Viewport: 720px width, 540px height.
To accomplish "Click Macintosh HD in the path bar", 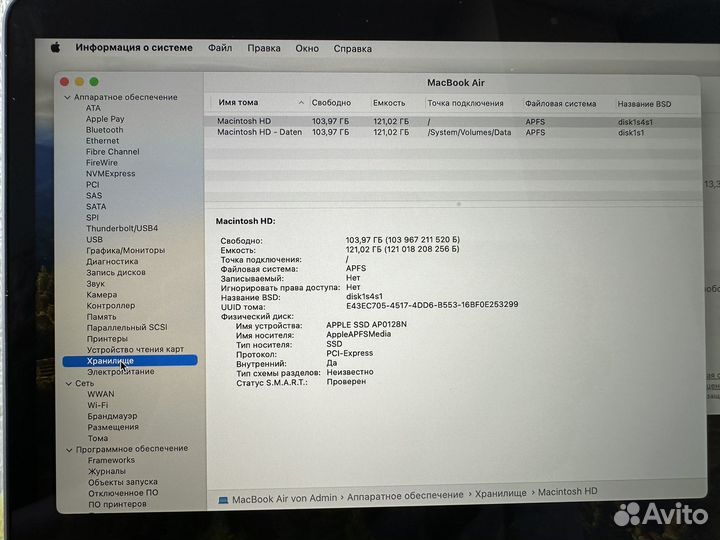I will tap(568, 492).
